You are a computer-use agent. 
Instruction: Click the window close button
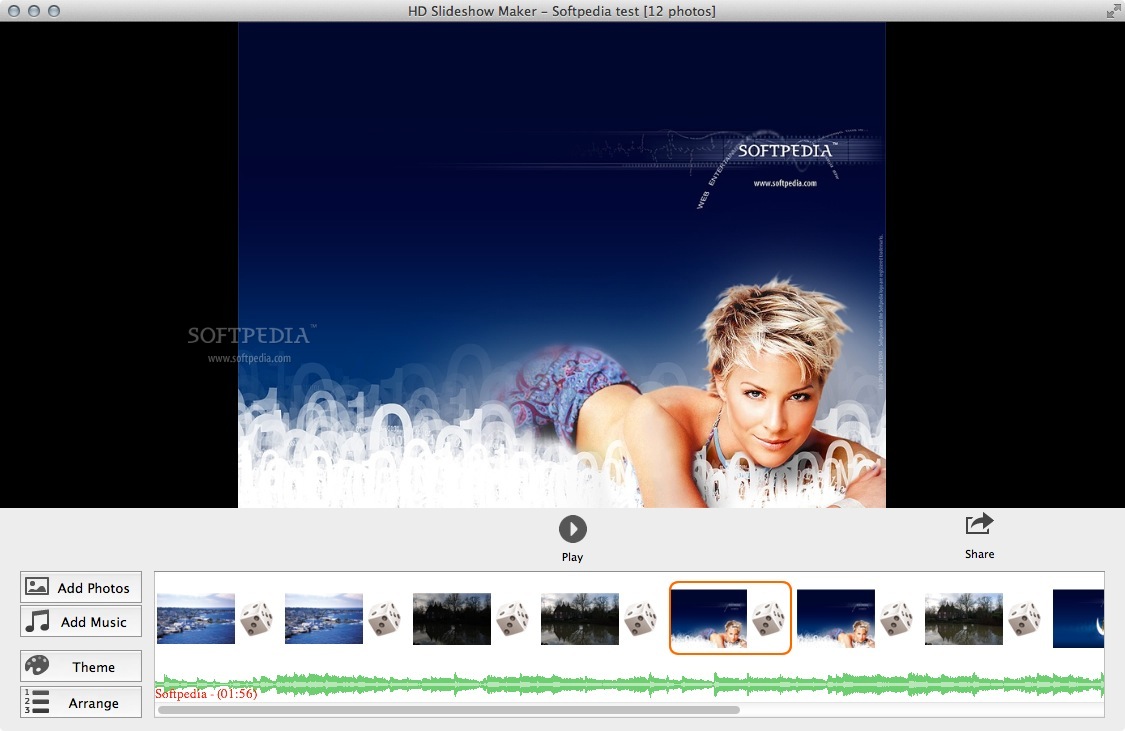tap(14, 11)
